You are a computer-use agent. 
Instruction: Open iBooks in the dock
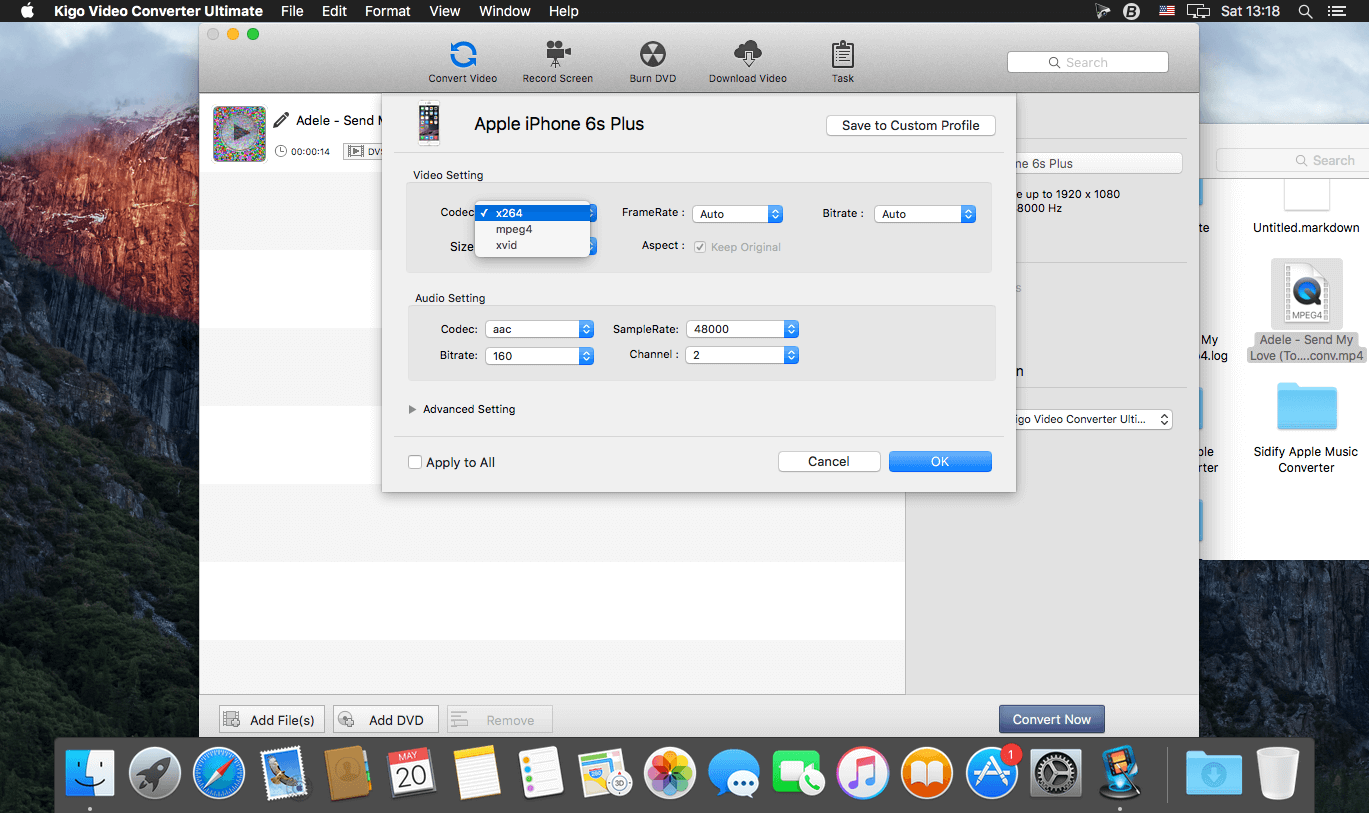(x=927, y=773)
